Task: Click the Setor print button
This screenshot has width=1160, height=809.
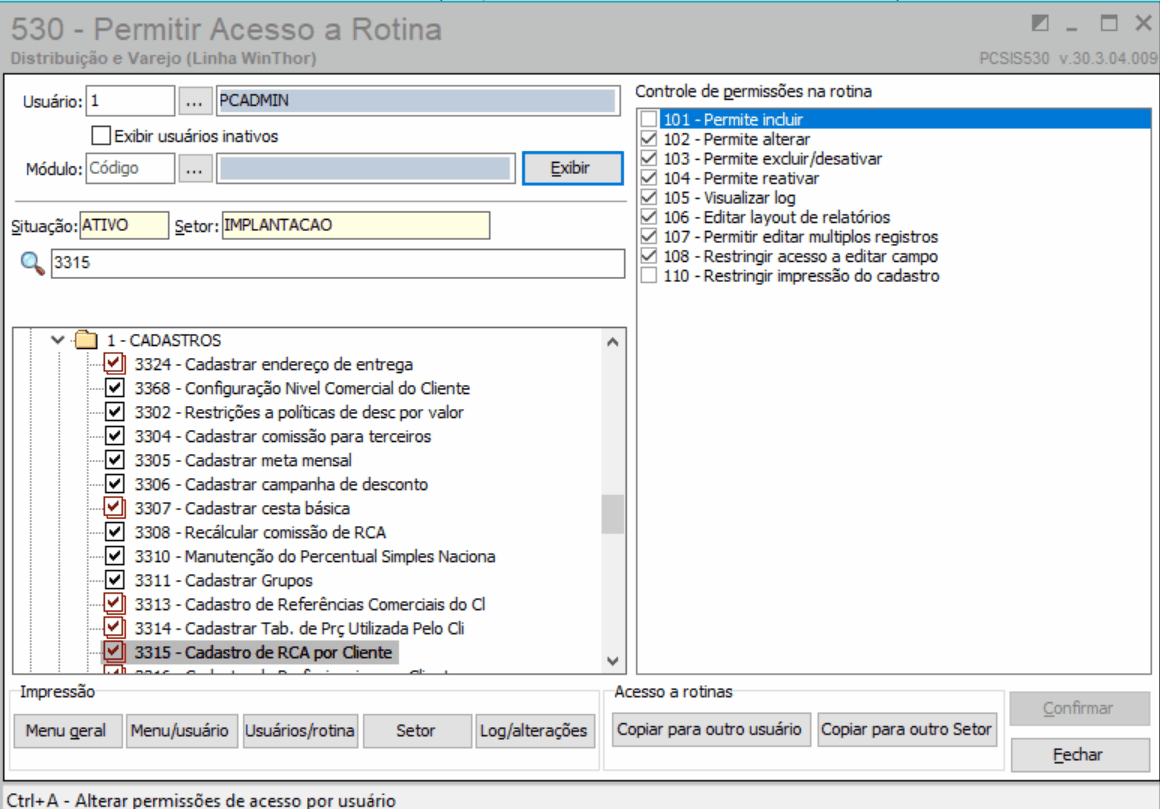Action: pyautogui.click(x=416, y=731)
